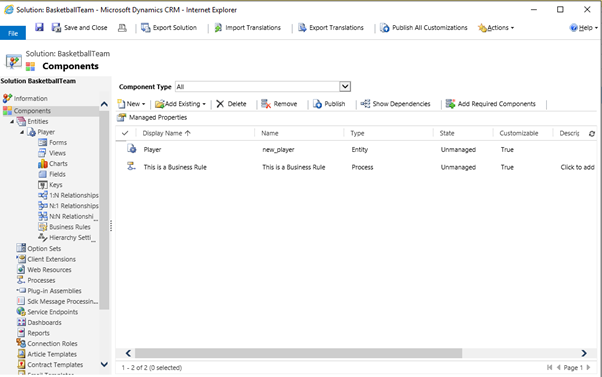Screen dimensions: 602x377
Task: Select the Player entity row
Action: click(x=356, y=150)
